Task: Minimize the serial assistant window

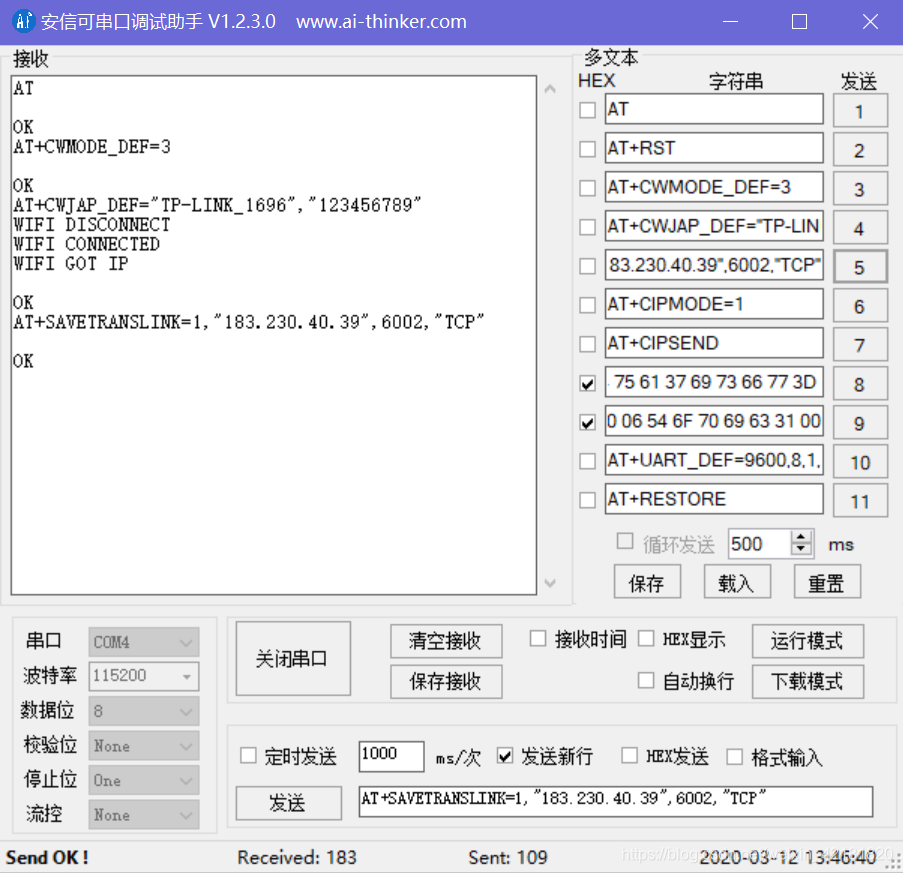Action: [x=730, y=22]
